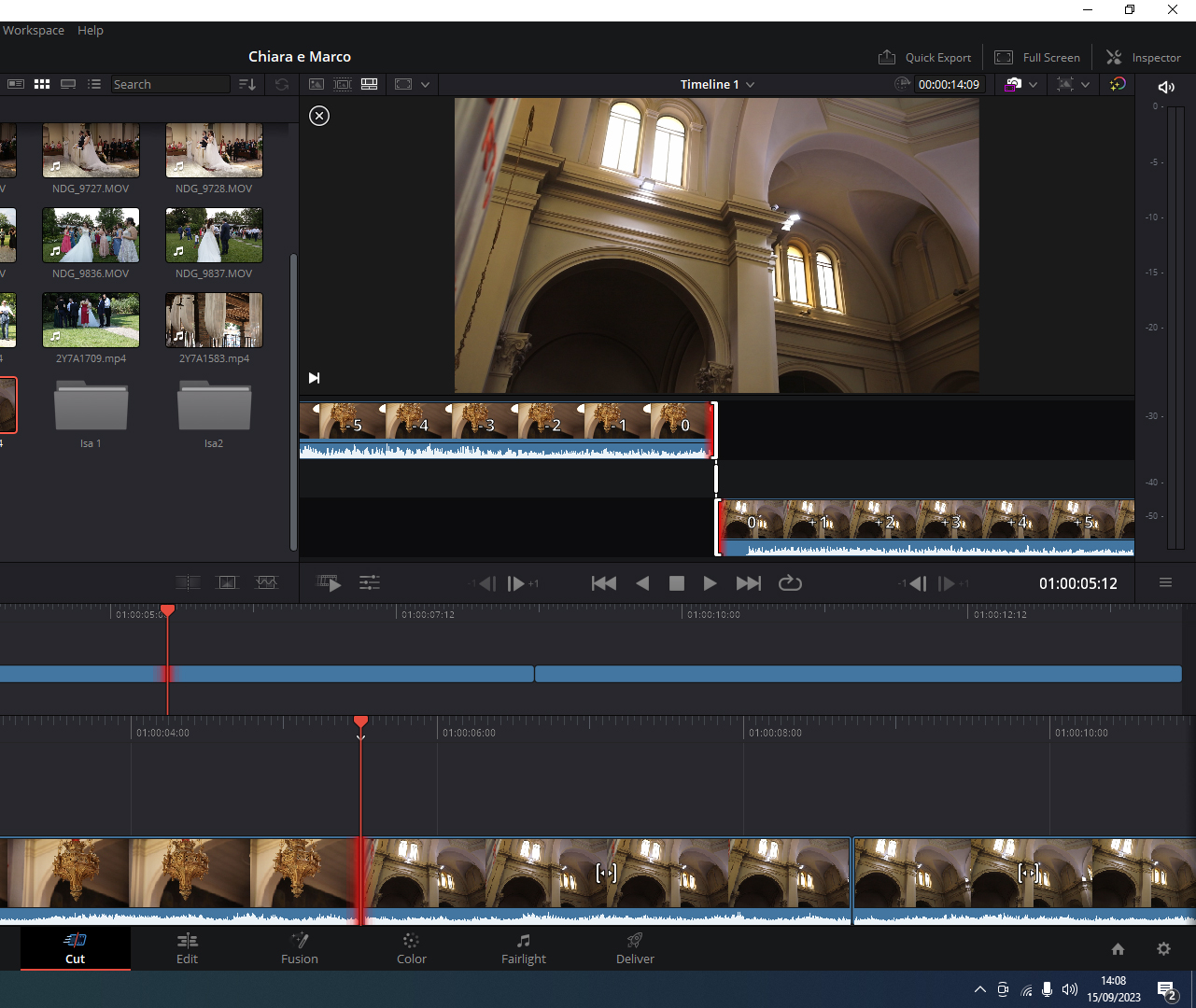Open the Workspace menu
The image size is (1196, 1008).
point(34,30)
